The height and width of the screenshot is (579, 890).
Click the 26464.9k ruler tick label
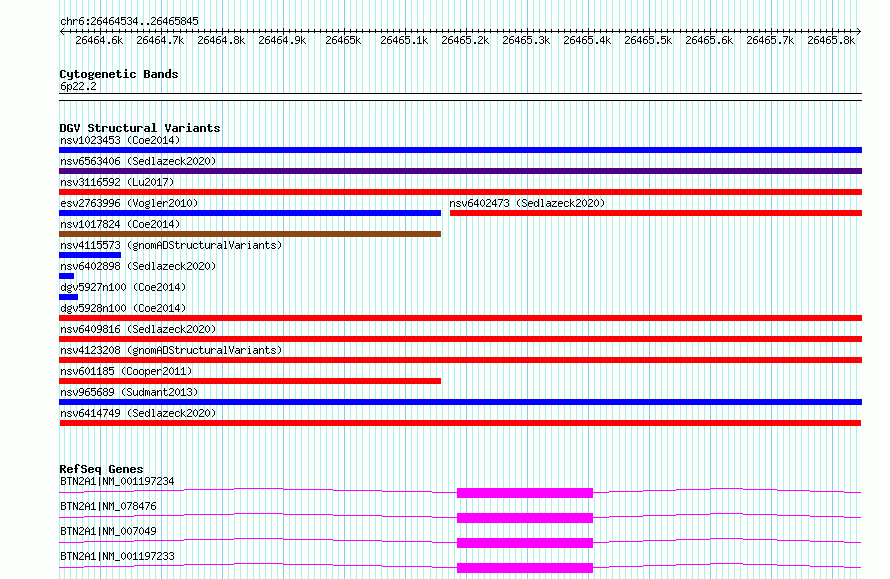282,40
